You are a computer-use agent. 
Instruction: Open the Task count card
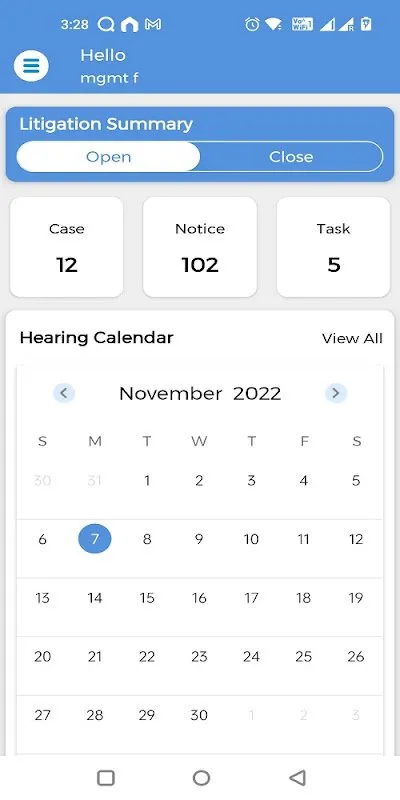(334, 247)
